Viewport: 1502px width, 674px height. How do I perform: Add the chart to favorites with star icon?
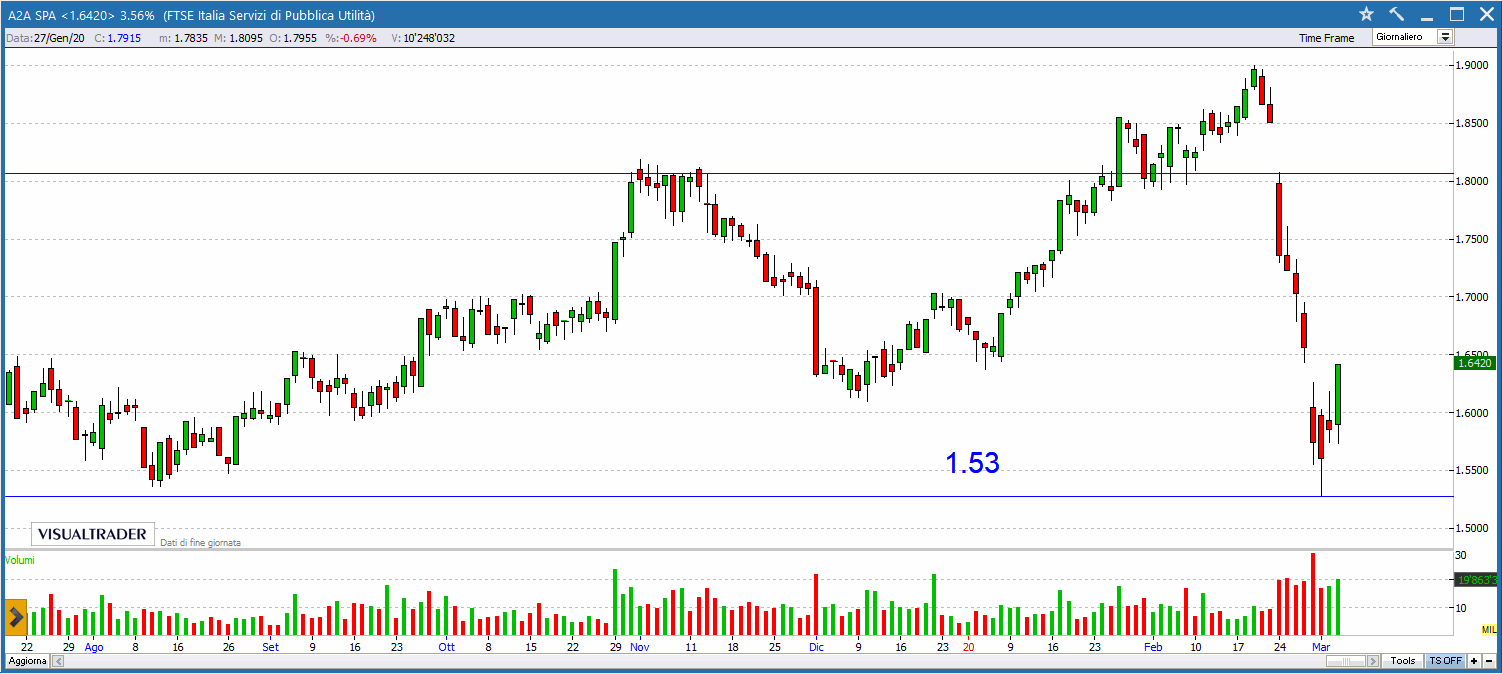point(1366,14)
